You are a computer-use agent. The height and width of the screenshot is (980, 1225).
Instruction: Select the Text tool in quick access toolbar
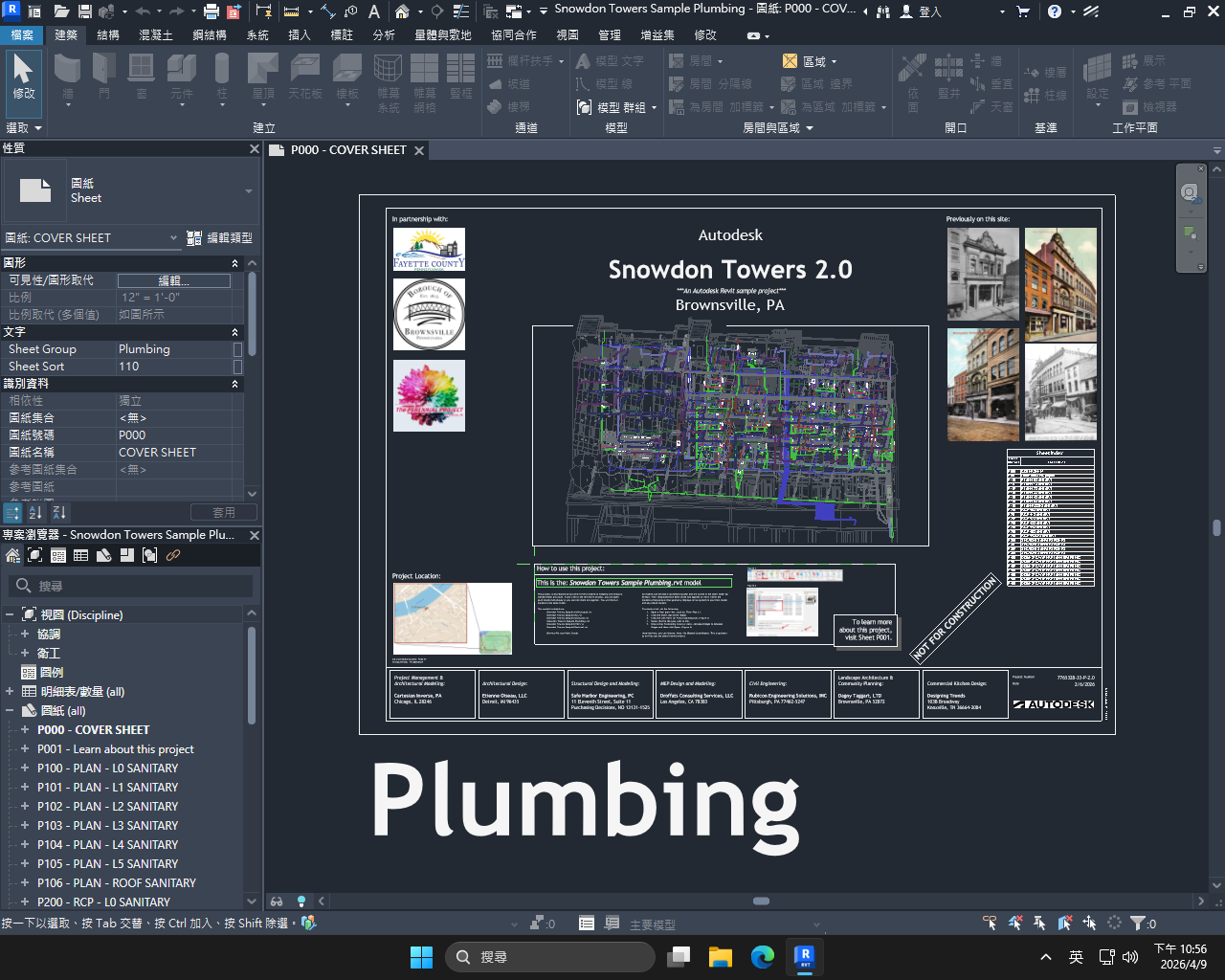tap(374, 11)
